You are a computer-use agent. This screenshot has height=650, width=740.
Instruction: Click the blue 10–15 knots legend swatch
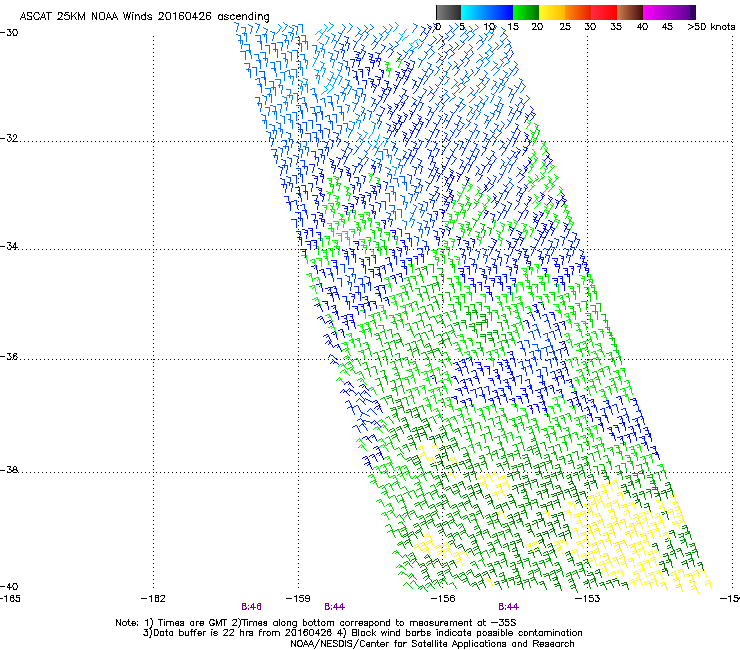[x=500, y=12]
